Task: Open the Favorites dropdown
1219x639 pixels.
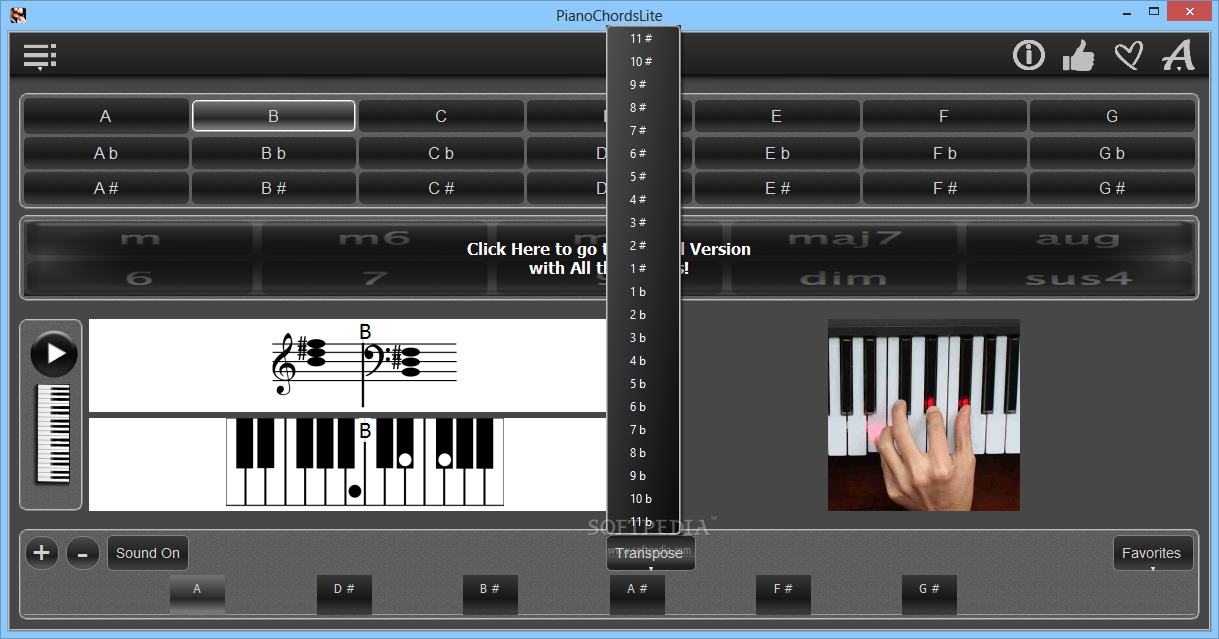Action: [x=1152, y=553]
